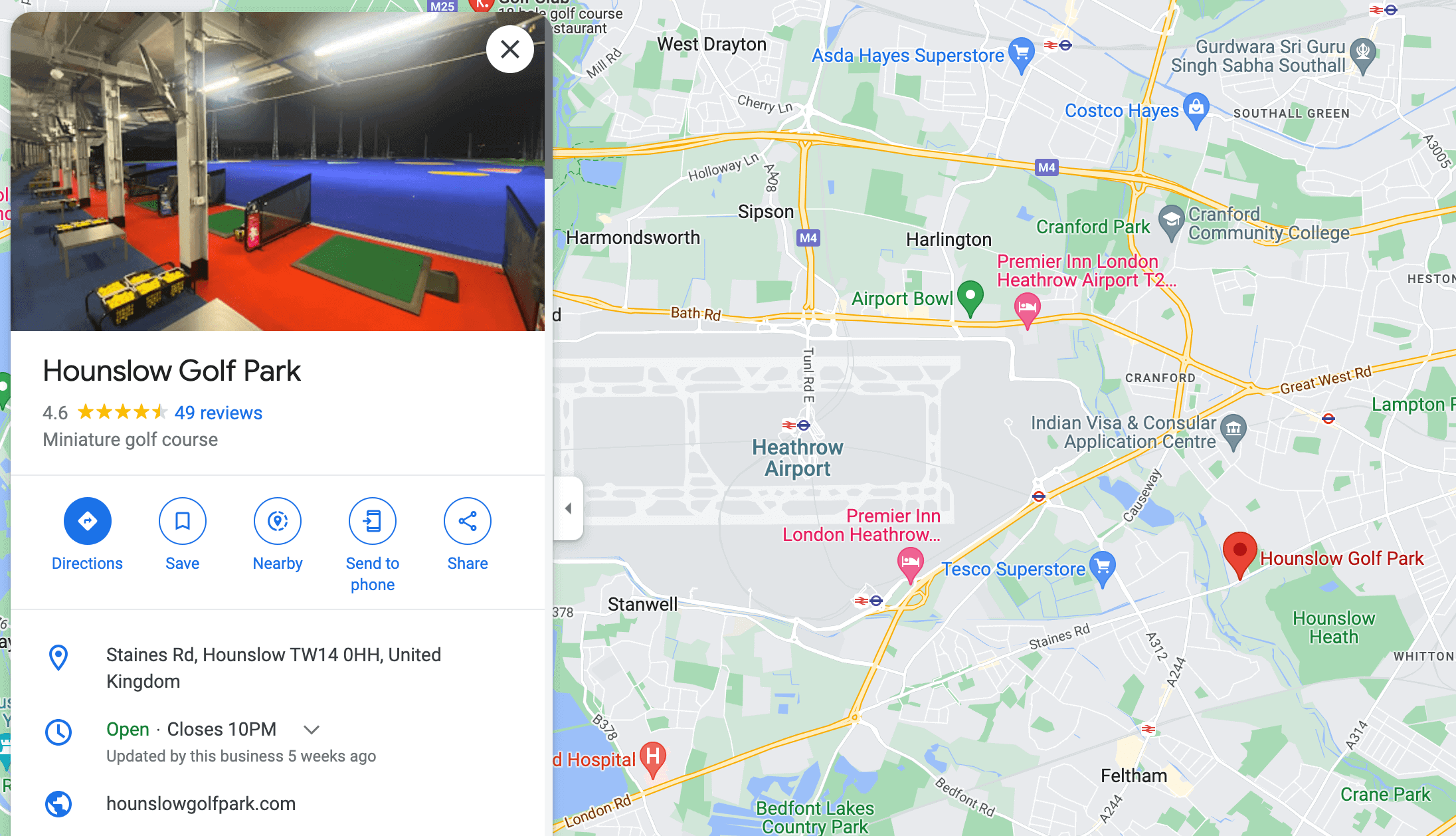This screenshot has width=1456, height=836.
Task: Open Nearby search icon
Action: pos(278,521)
